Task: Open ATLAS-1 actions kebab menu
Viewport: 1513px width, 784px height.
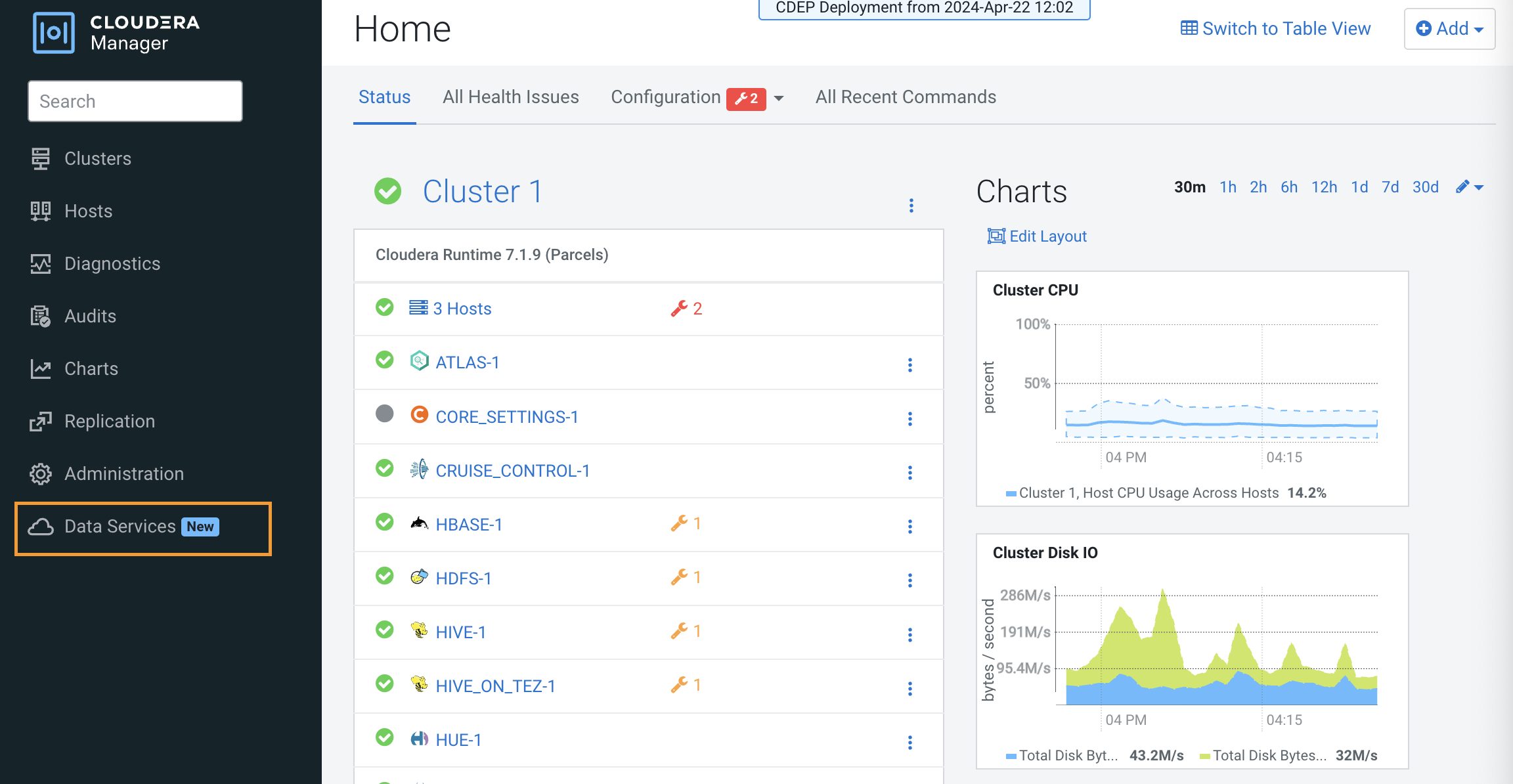Action: click(910, 365)
